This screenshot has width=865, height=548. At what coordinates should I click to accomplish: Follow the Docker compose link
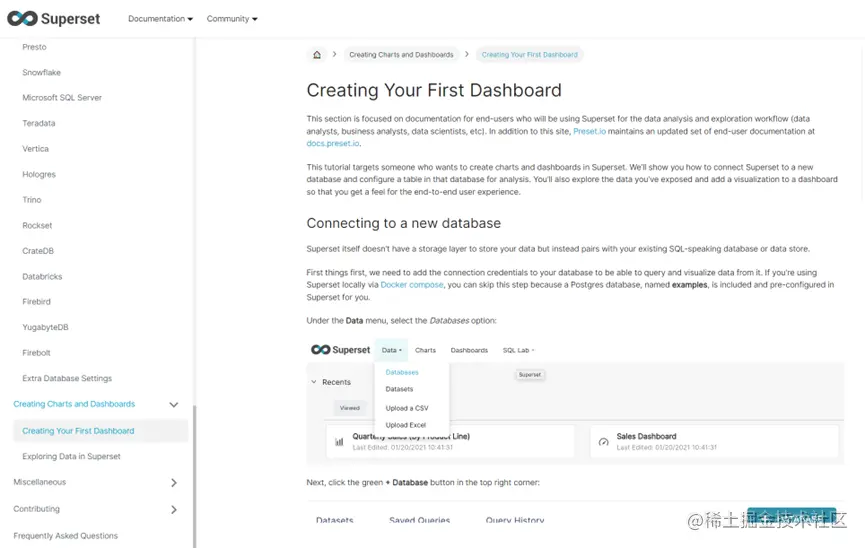pos(412,285)
